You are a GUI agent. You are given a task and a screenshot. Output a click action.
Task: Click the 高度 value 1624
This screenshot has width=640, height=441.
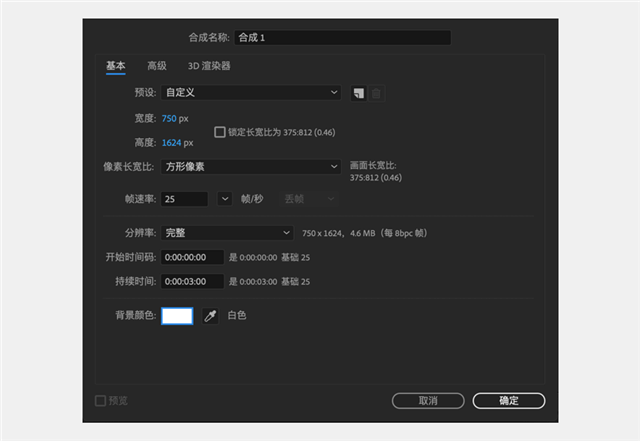point(170,142)
